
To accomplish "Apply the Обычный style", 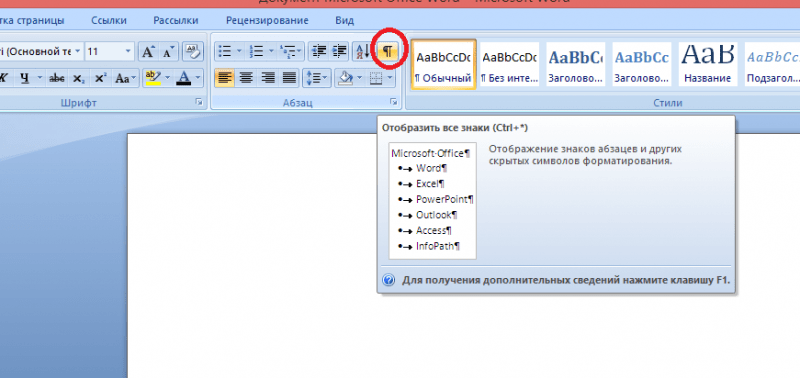I will [x=443, y=64].
